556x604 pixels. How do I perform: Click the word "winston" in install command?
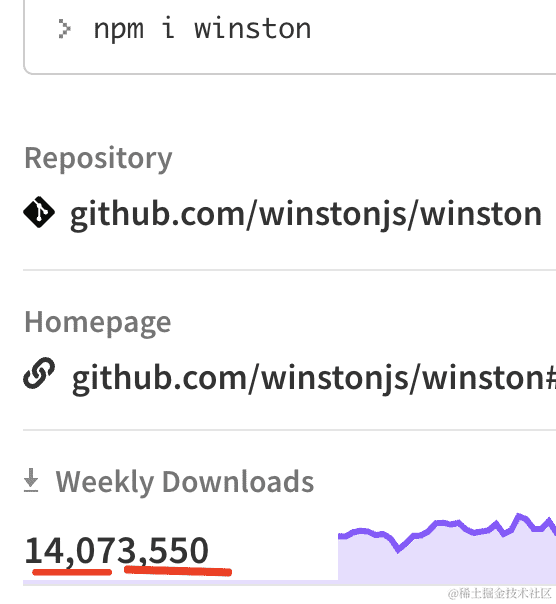pos(252,29)
